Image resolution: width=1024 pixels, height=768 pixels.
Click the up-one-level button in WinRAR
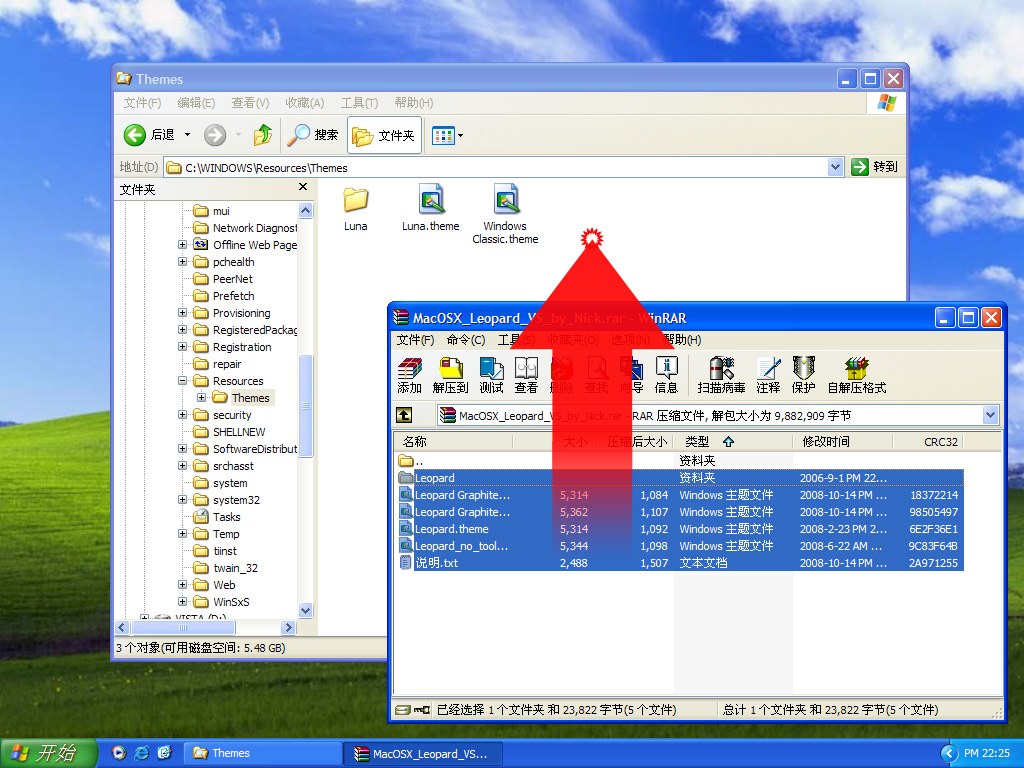(404, 415)
